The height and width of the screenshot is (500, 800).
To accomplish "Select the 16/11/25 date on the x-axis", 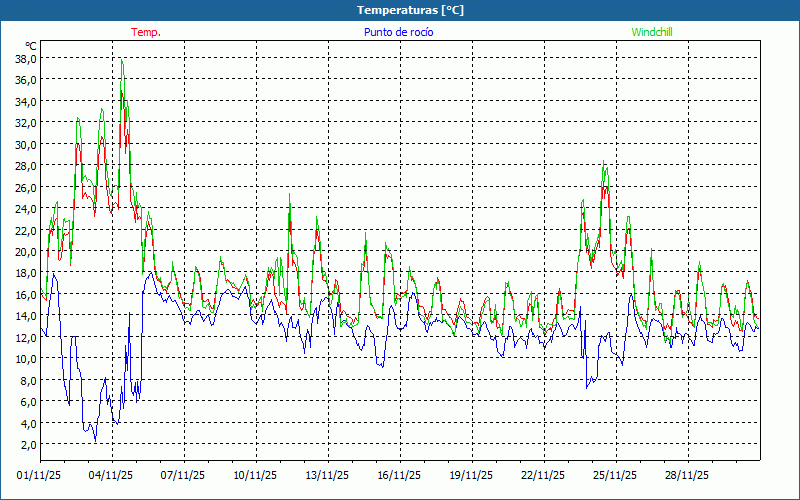I will click(400, 475).
